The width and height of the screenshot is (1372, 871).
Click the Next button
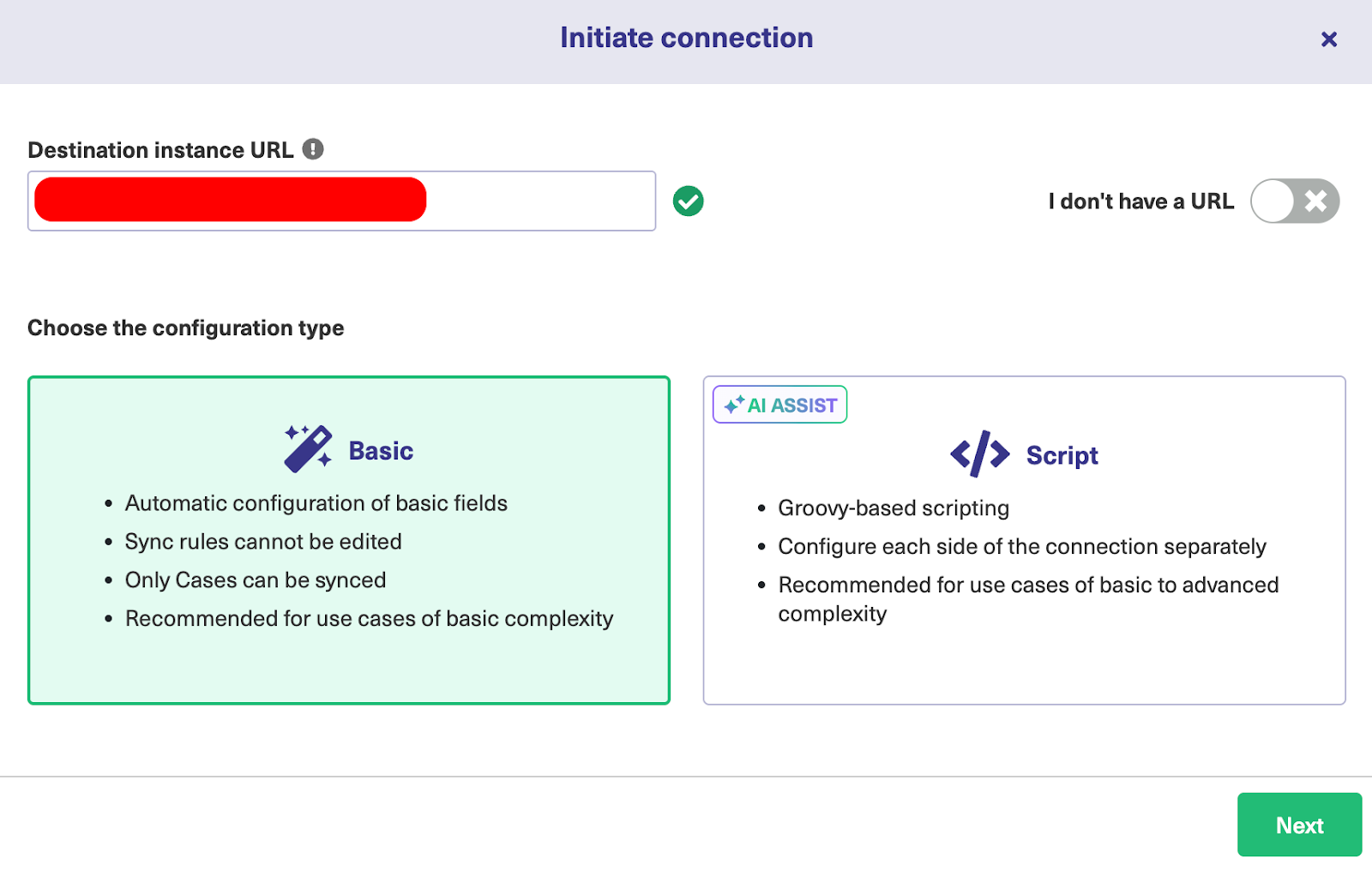pyautogui.click(x=1299, y=825)
